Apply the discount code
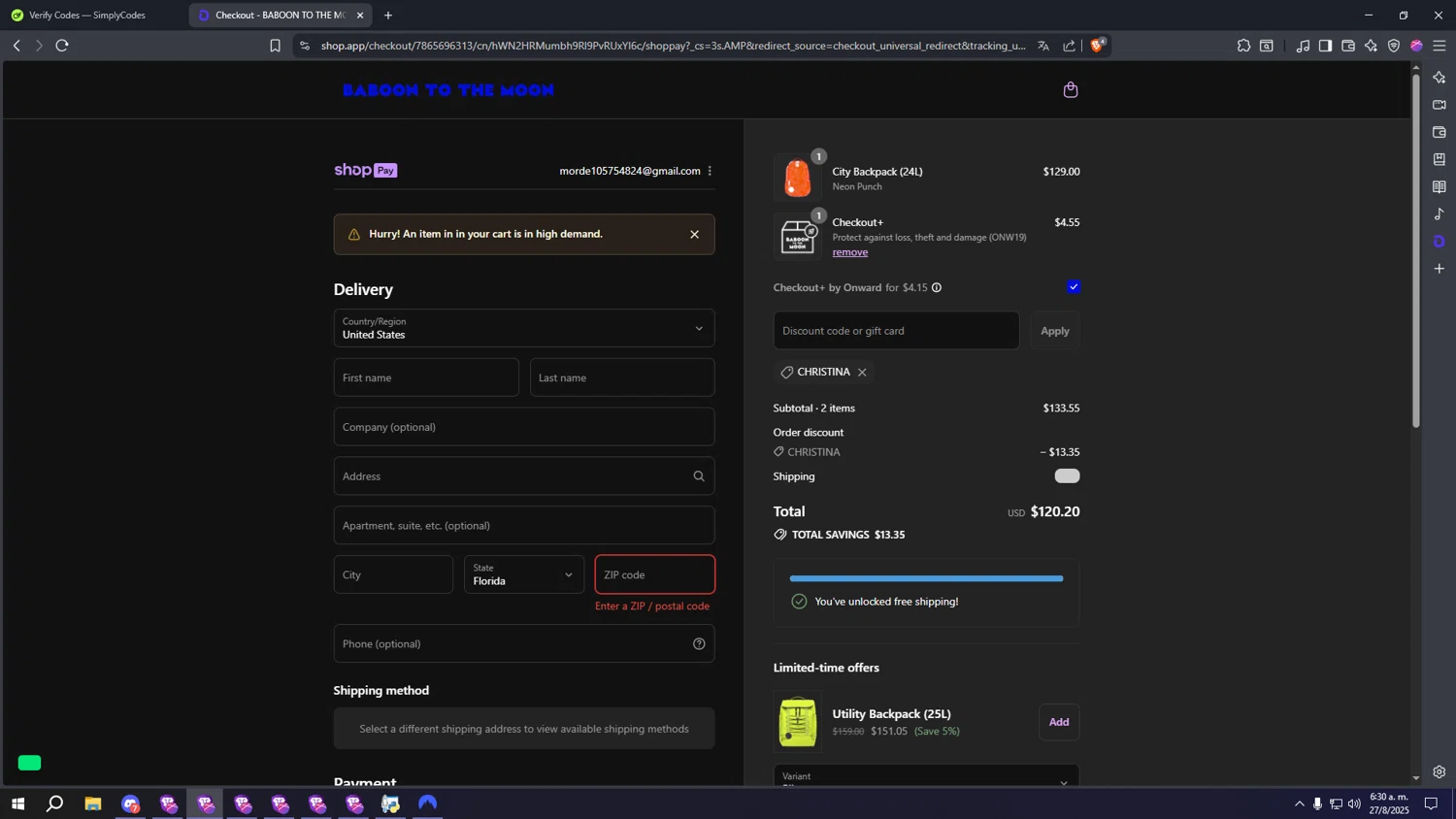 pyautogui.click(x=1055, y=331)
